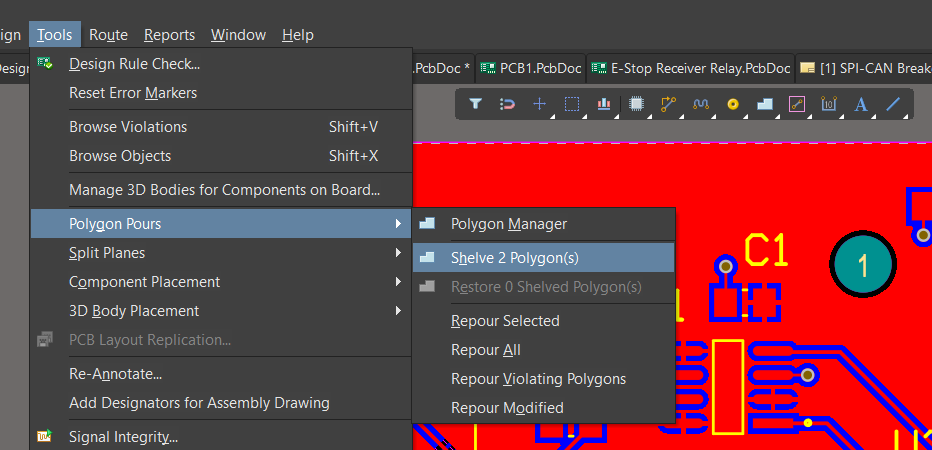Click the selection filter funnel icon
This screenshot has width=932, height=450.
tap(475, 104)
